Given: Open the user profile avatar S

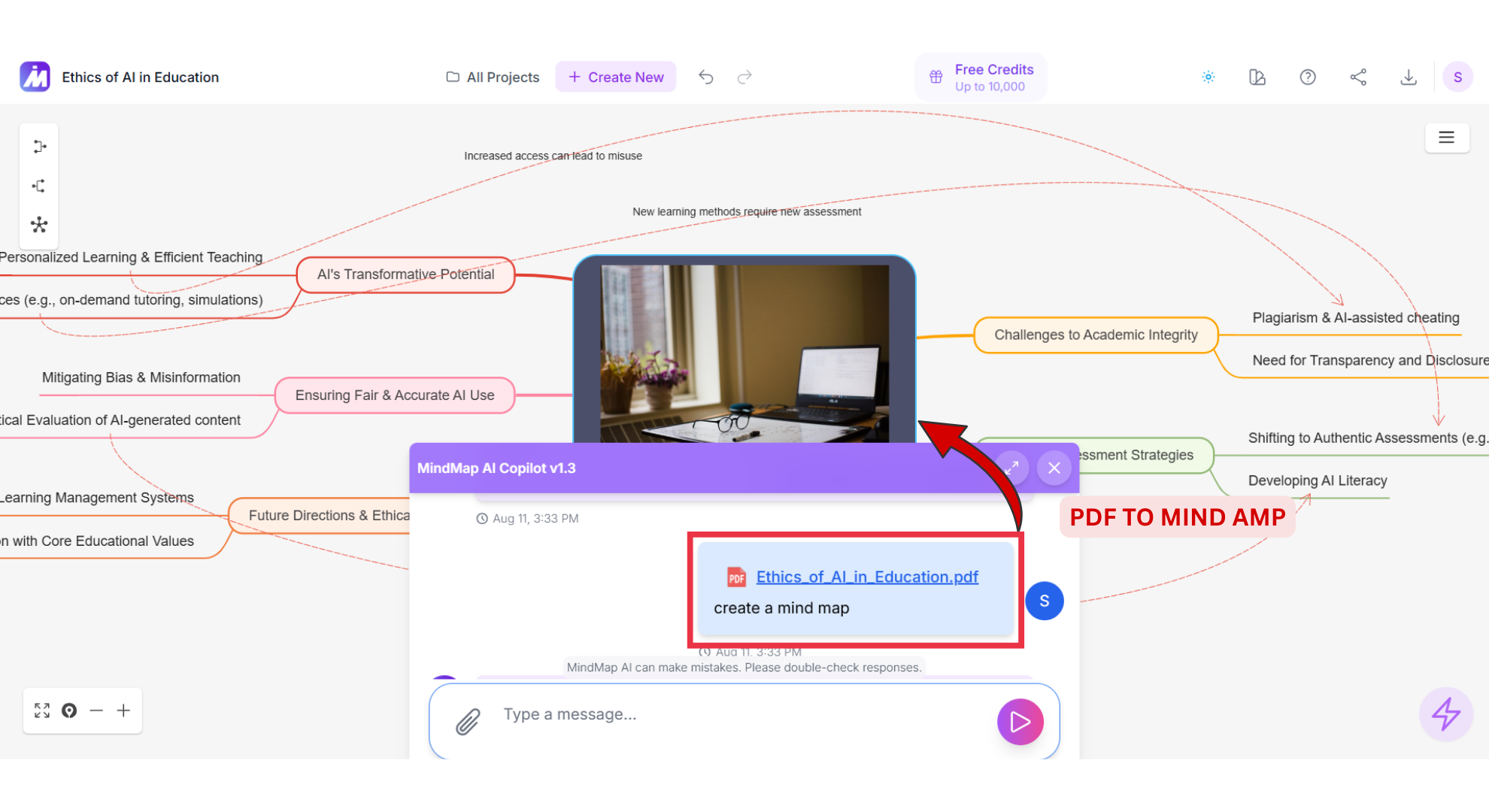Looking at the screenshot, I should click(x=1457, y=77).
